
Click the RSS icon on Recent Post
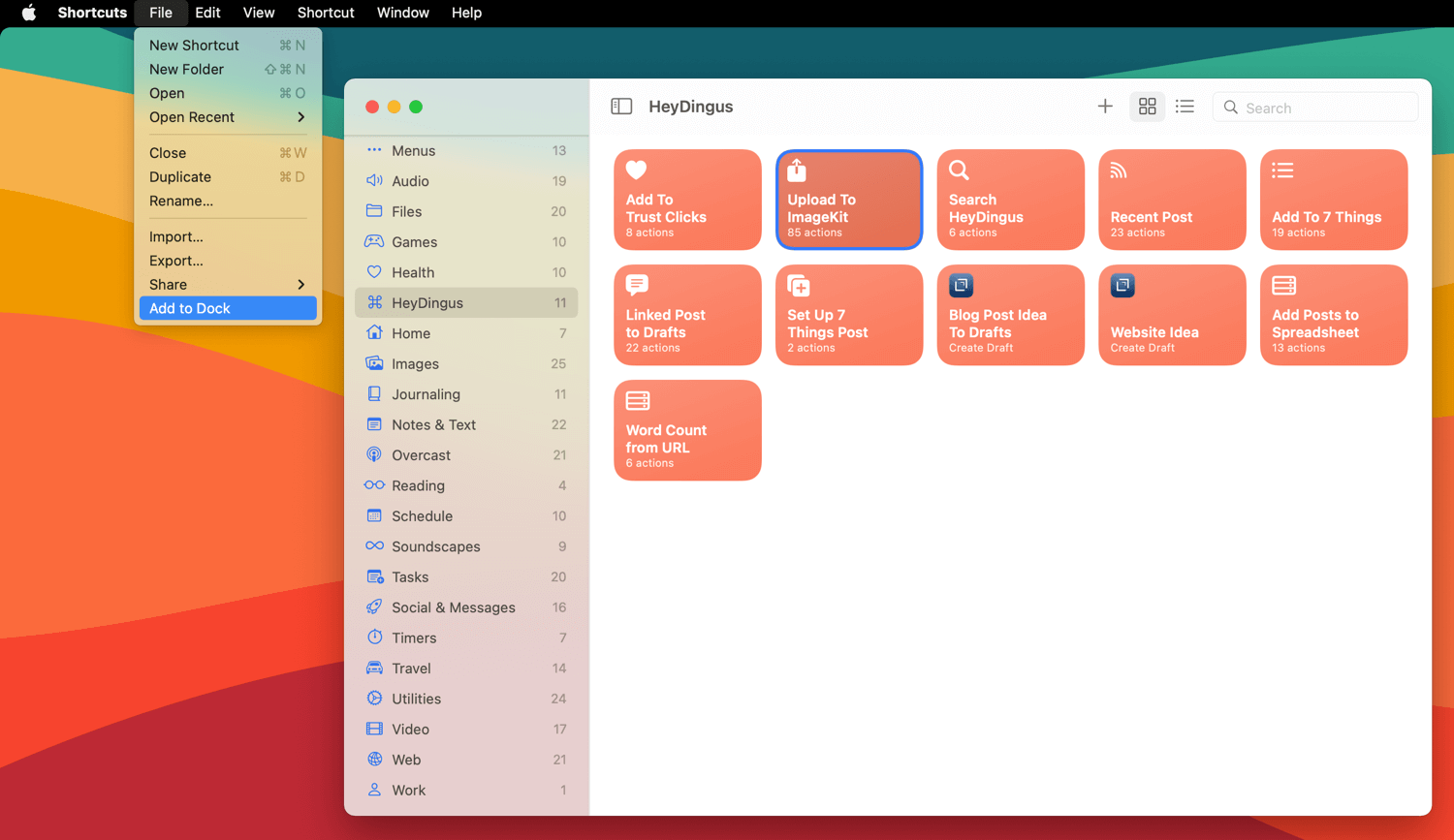1119,171
